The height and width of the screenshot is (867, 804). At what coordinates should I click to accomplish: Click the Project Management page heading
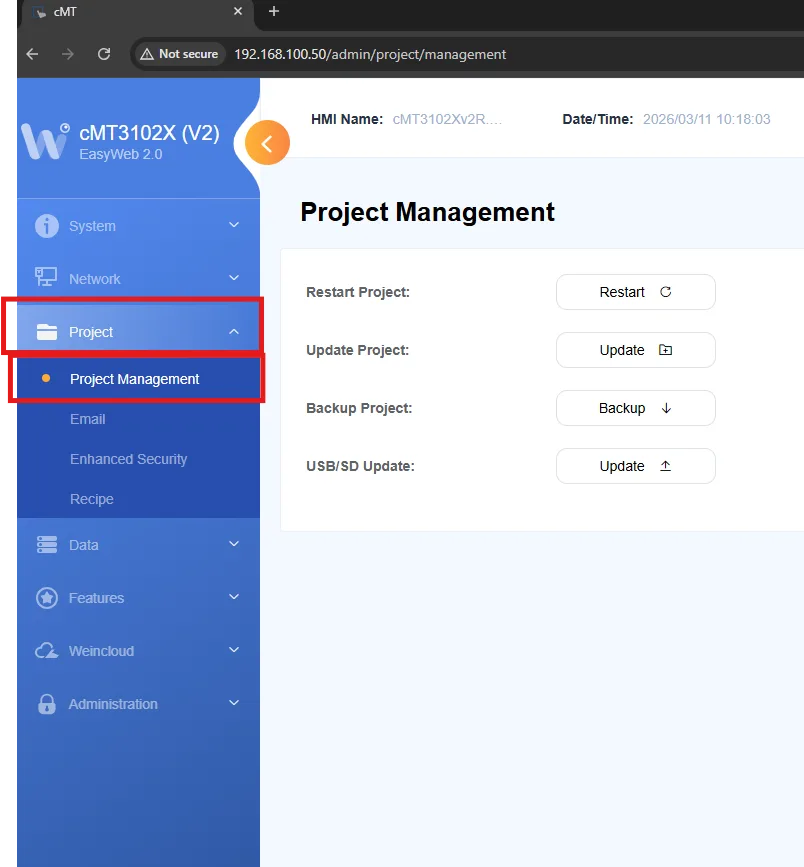pos(427,212)
